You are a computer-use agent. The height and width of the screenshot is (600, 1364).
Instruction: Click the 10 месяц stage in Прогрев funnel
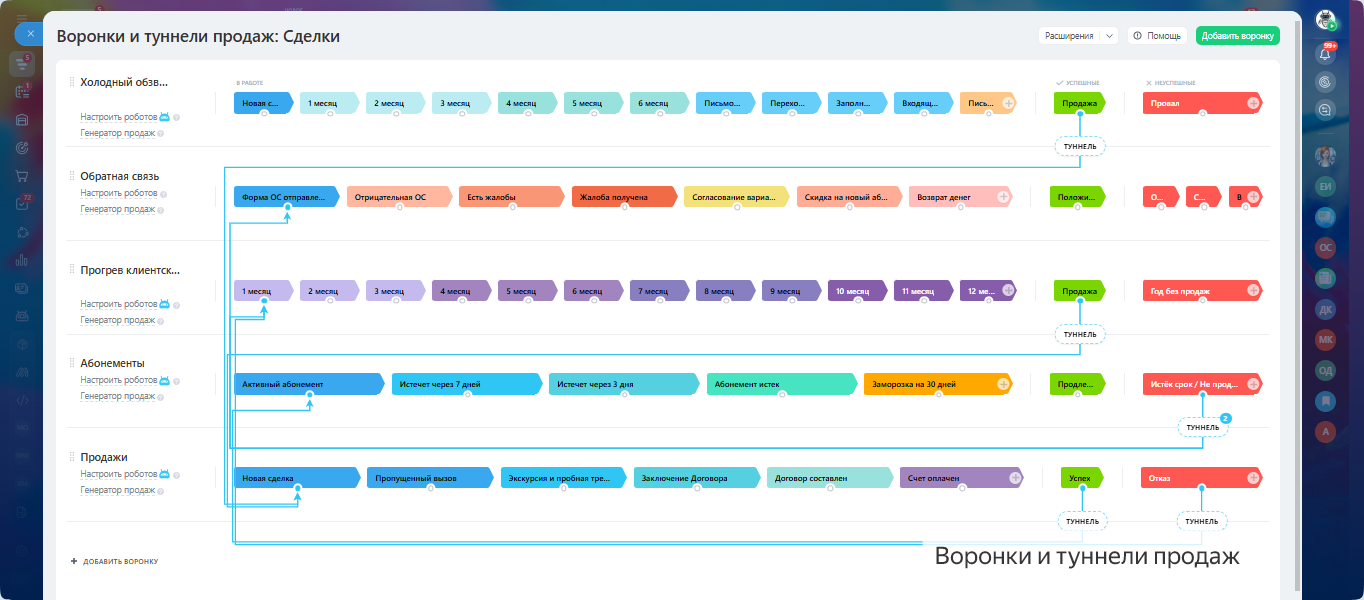point(857,291)
